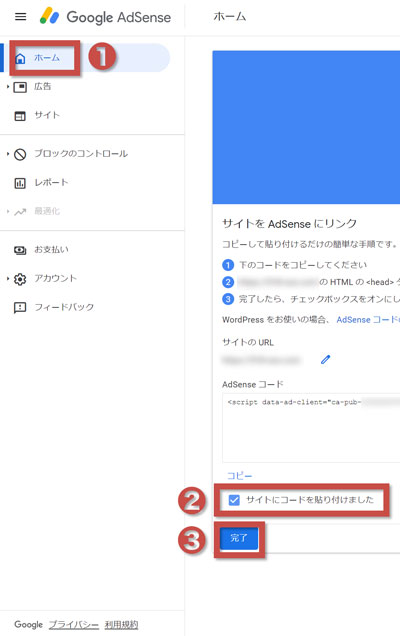The height and width of the screenshot is (636, 400).
Task: Click the blurred site URL value
Action: 262,360
